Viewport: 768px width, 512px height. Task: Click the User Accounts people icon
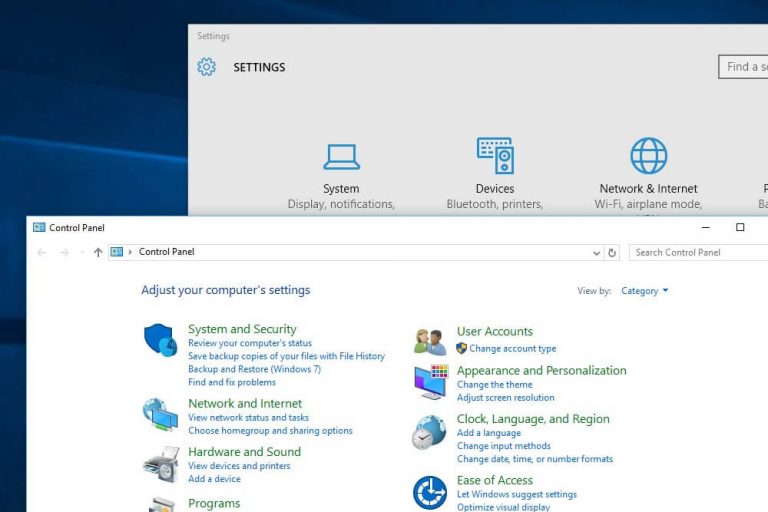(430, 341)
